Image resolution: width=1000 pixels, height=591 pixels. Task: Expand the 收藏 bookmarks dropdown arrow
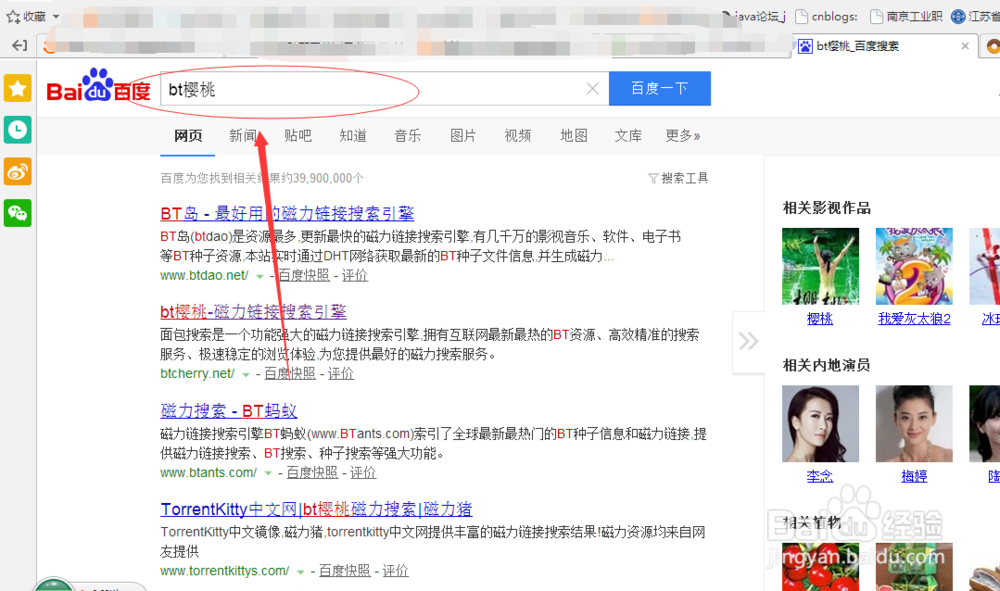pos(56,17)
